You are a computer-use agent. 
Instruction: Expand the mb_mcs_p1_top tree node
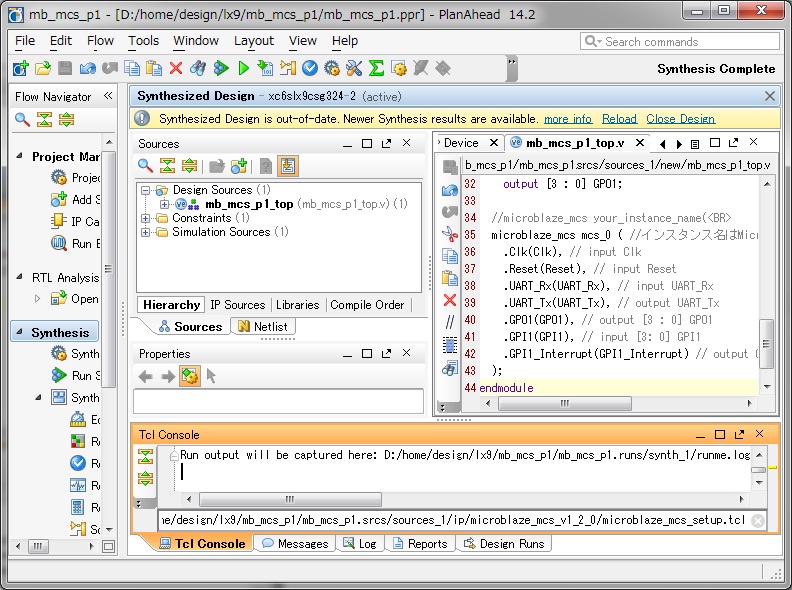pos(164,205)
